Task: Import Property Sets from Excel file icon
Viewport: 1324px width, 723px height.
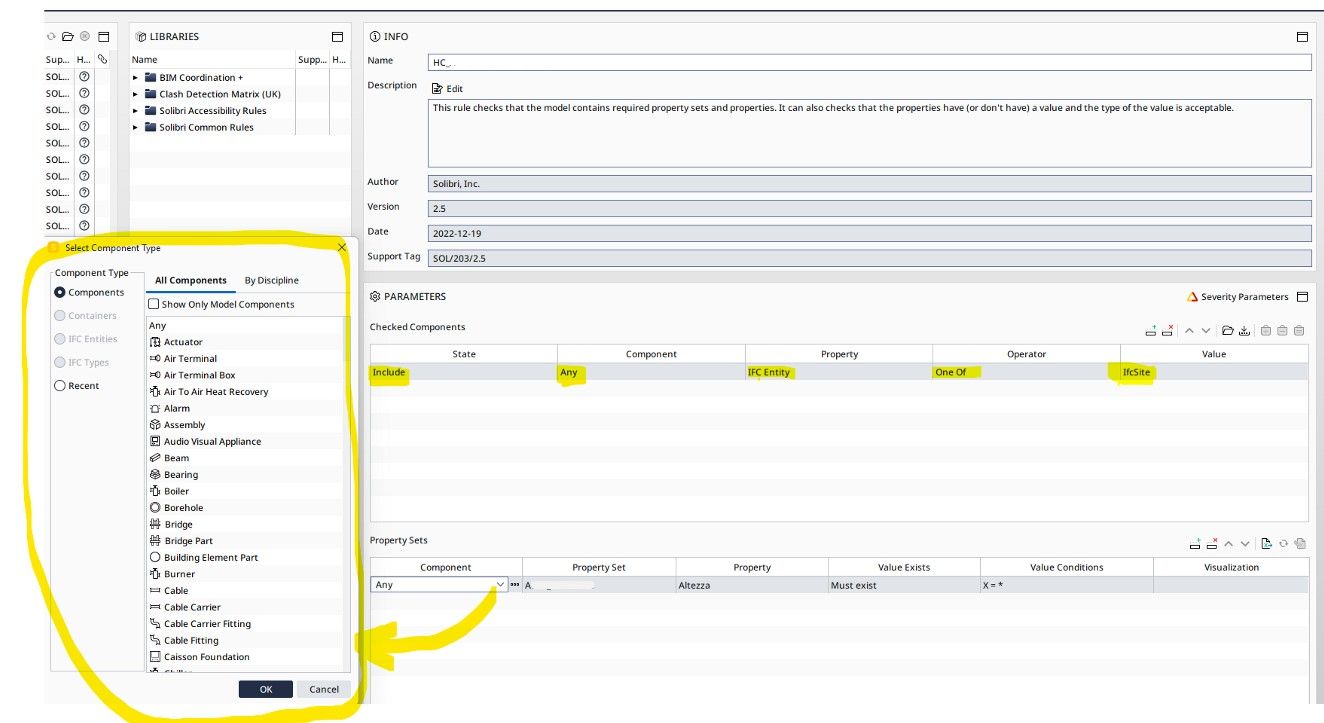Action: 1266,544
